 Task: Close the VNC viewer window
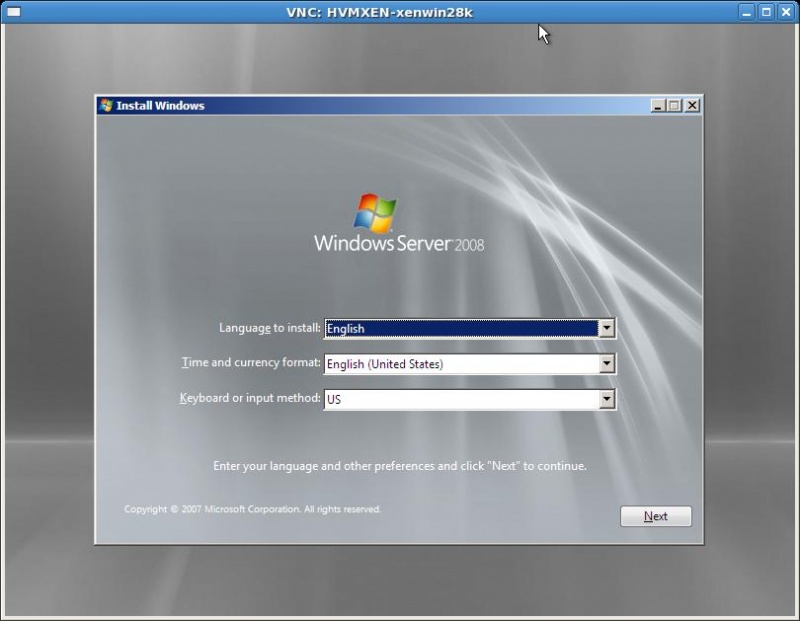pos(785,12)
